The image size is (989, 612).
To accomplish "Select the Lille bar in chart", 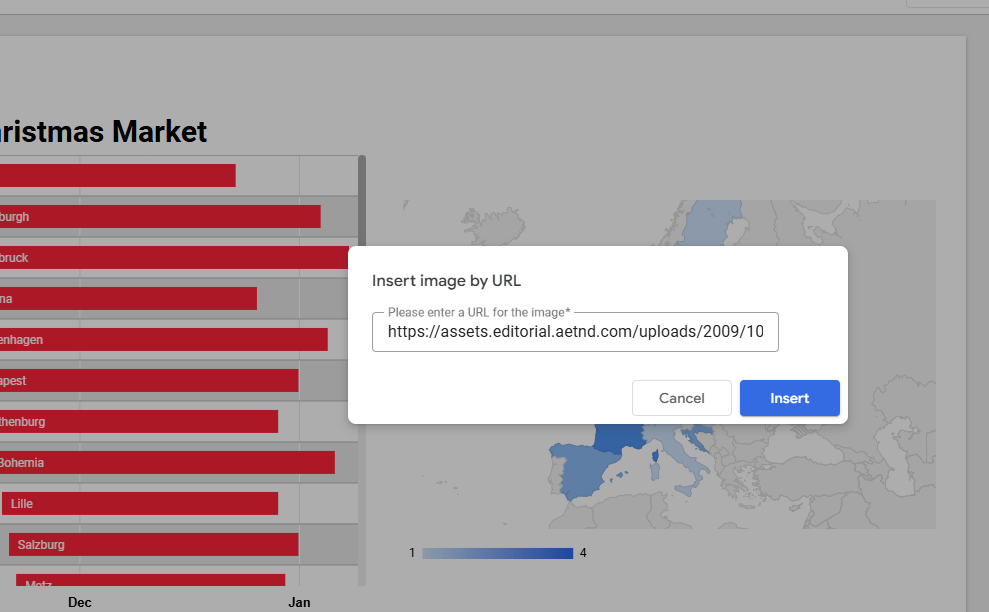I will coord(140,504).
